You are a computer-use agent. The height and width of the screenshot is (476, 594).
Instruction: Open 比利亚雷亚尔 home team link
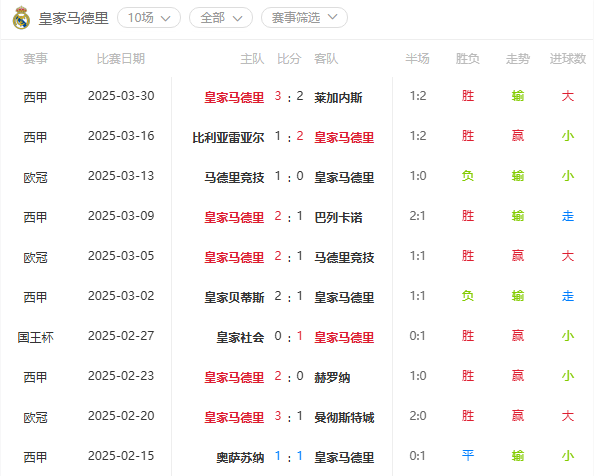[x=228, y=137]
